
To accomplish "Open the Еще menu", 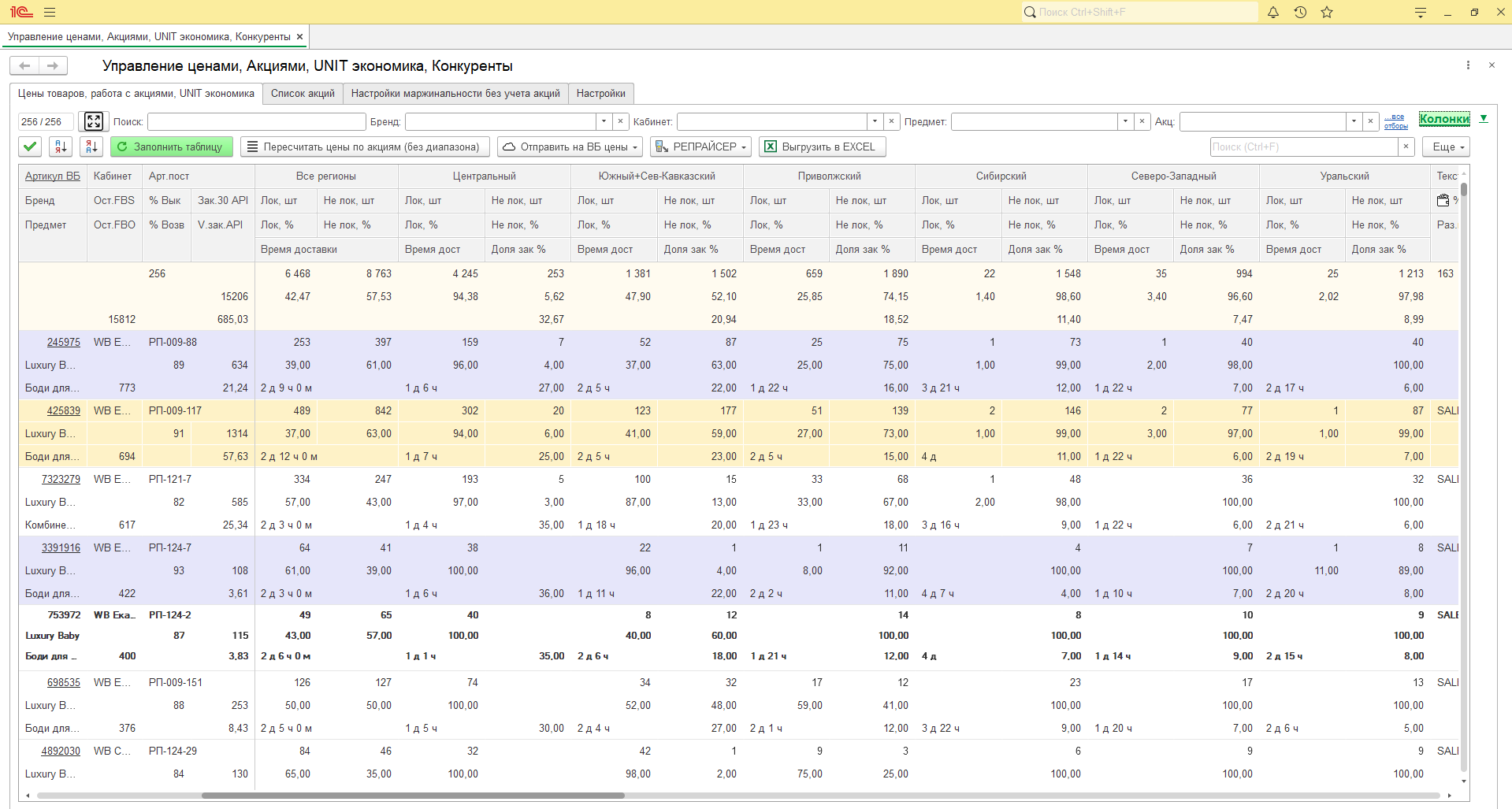I will [x=1446, y=147].
